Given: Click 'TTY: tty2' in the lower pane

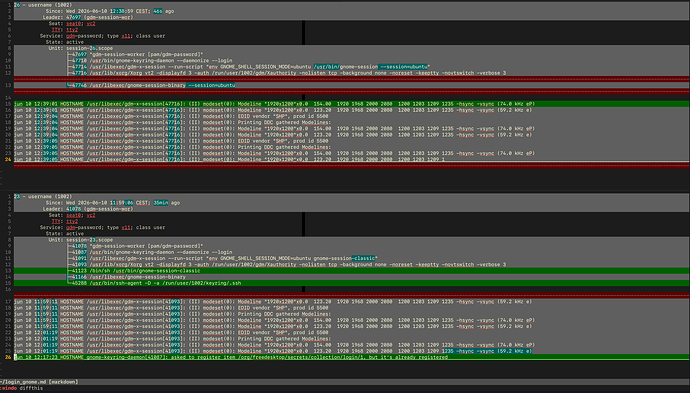Looking at the screenshot, I should click(65, 221).
